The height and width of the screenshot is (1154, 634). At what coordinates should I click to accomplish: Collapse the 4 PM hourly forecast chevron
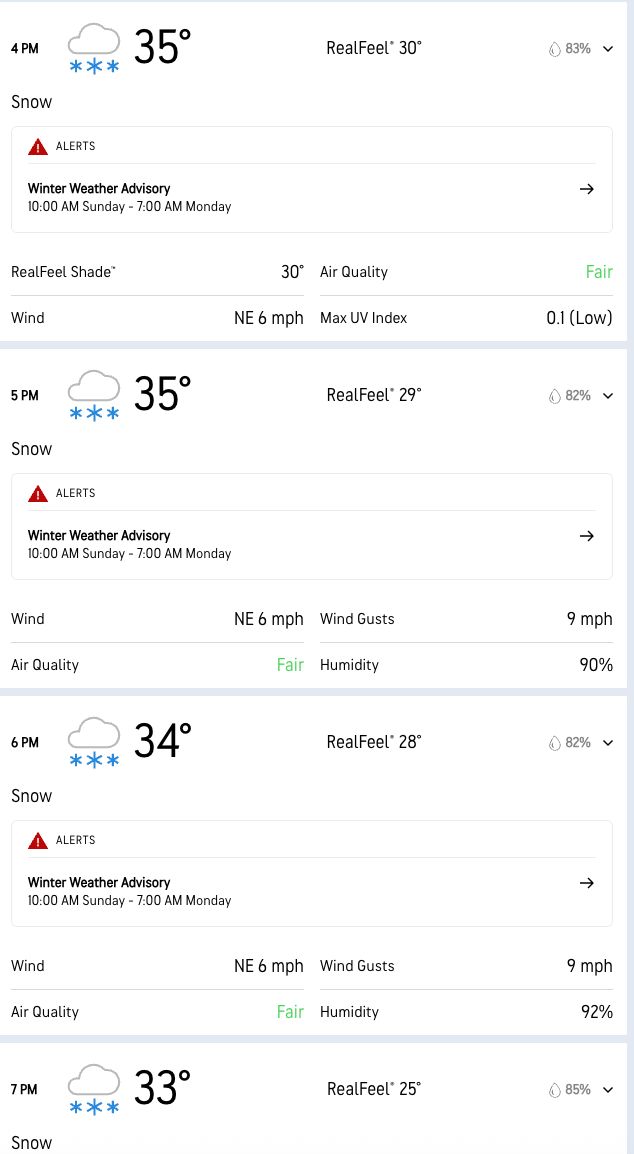pyautogui.click(x=607, y=48)
